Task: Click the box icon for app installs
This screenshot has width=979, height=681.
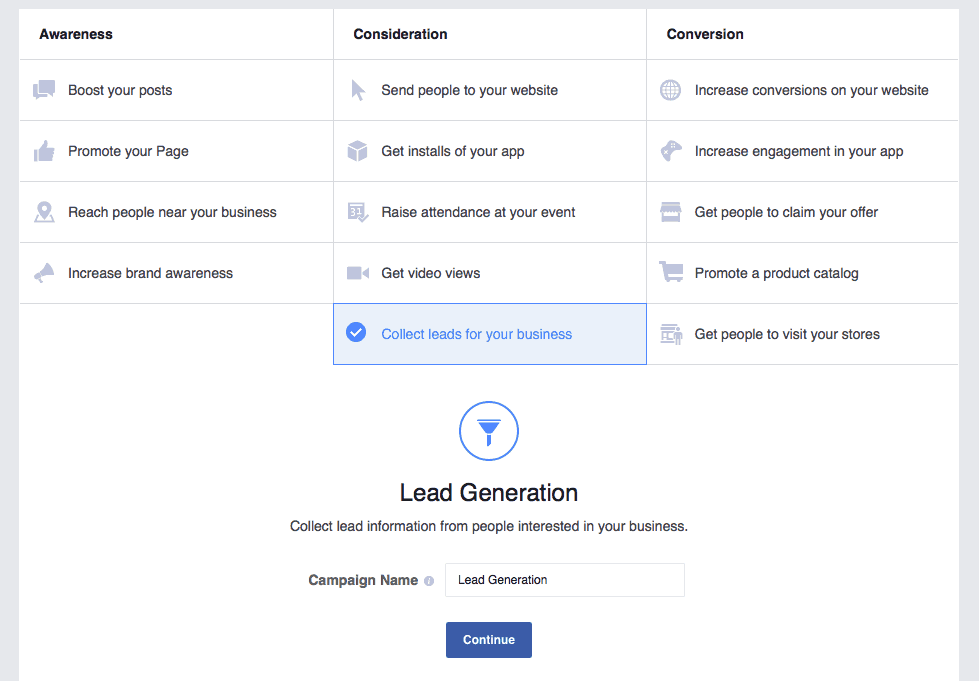Action: 357,151
